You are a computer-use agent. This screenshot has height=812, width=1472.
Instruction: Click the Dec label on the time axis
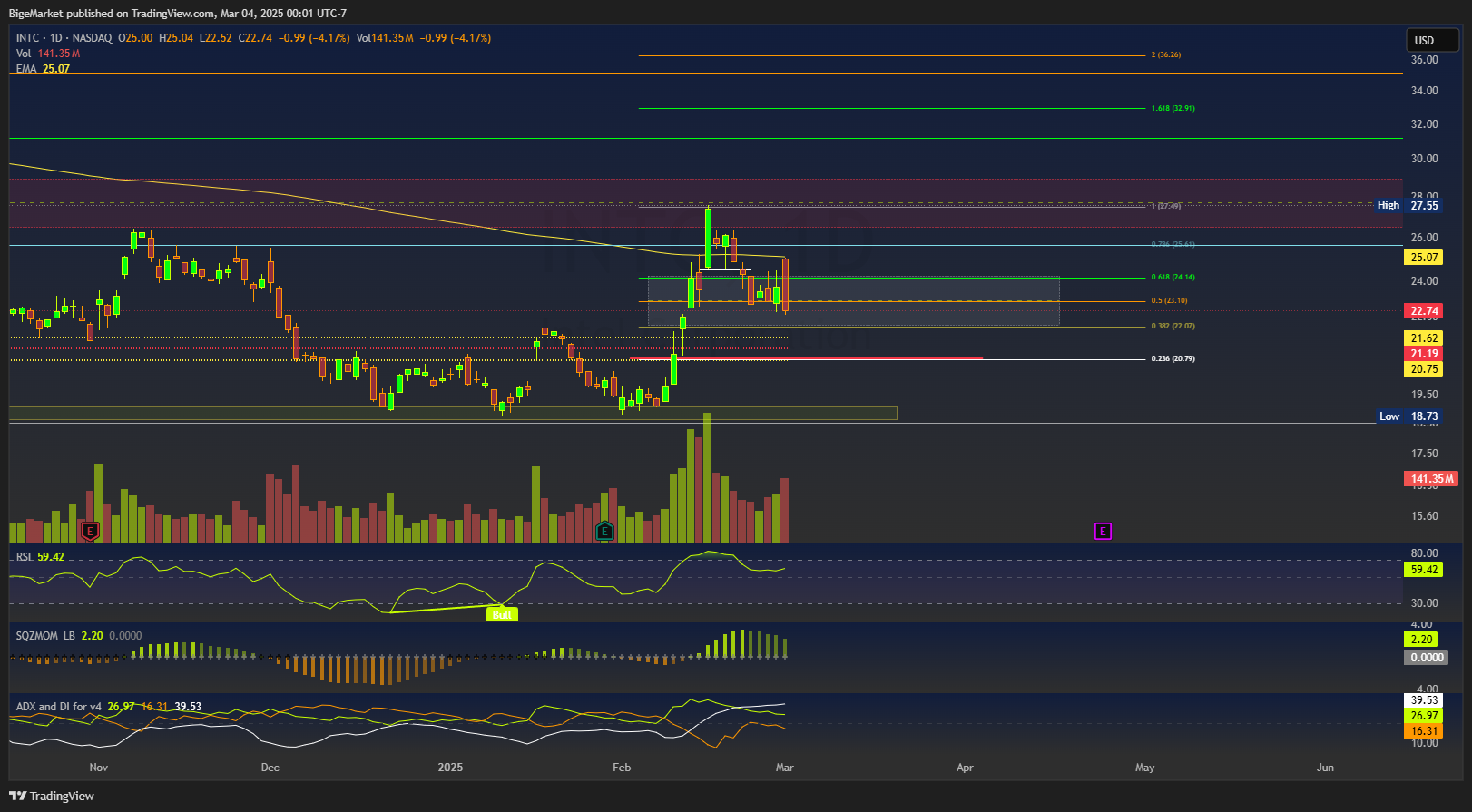(270, 768)
